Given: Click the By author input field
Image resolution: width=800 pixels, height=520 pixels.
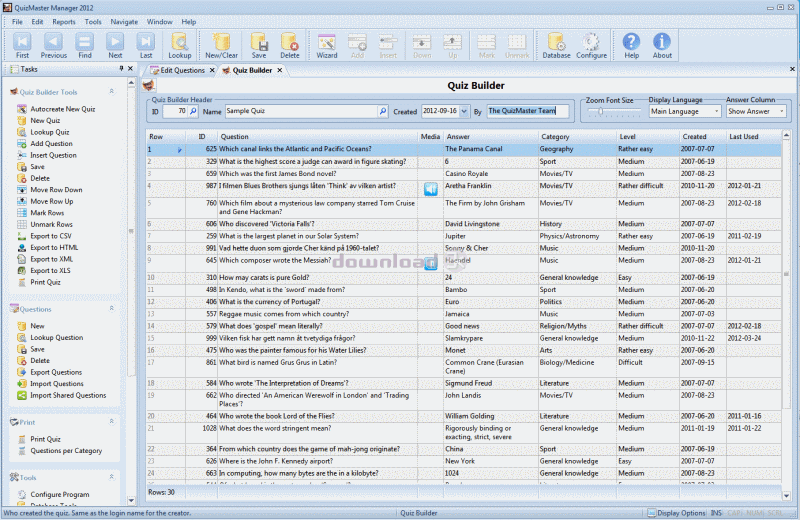Looking at the screenshot, I should point(528,111).
